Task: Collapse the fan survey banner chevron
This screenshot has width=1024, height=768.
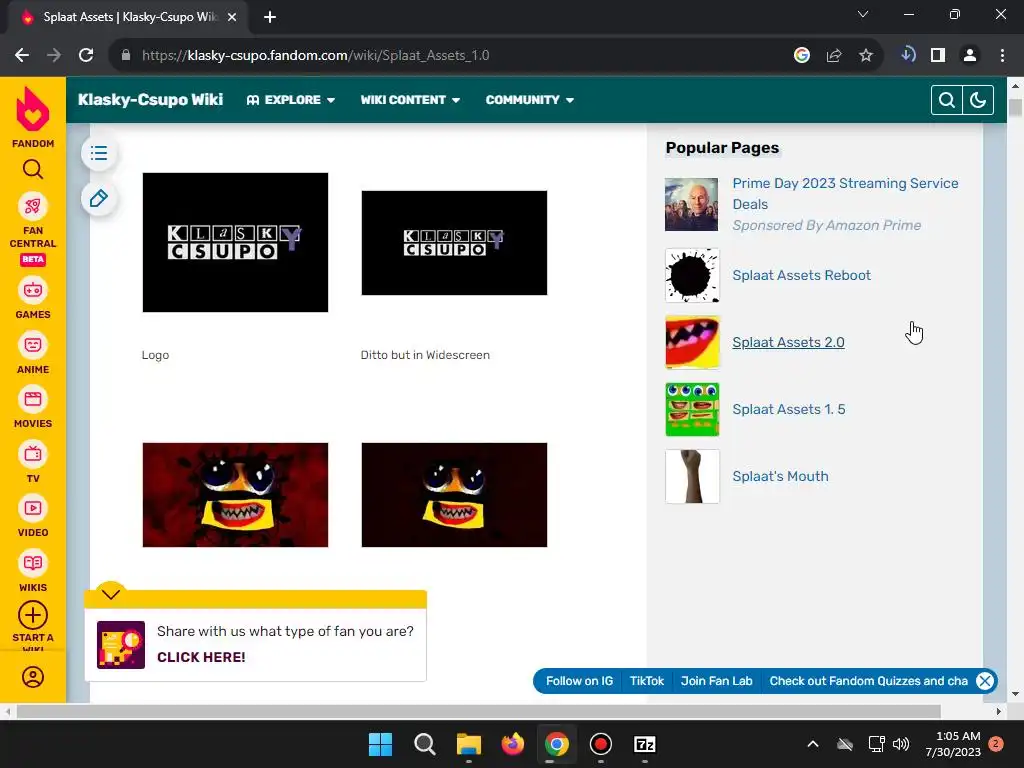Action: (x=111, y=594)
